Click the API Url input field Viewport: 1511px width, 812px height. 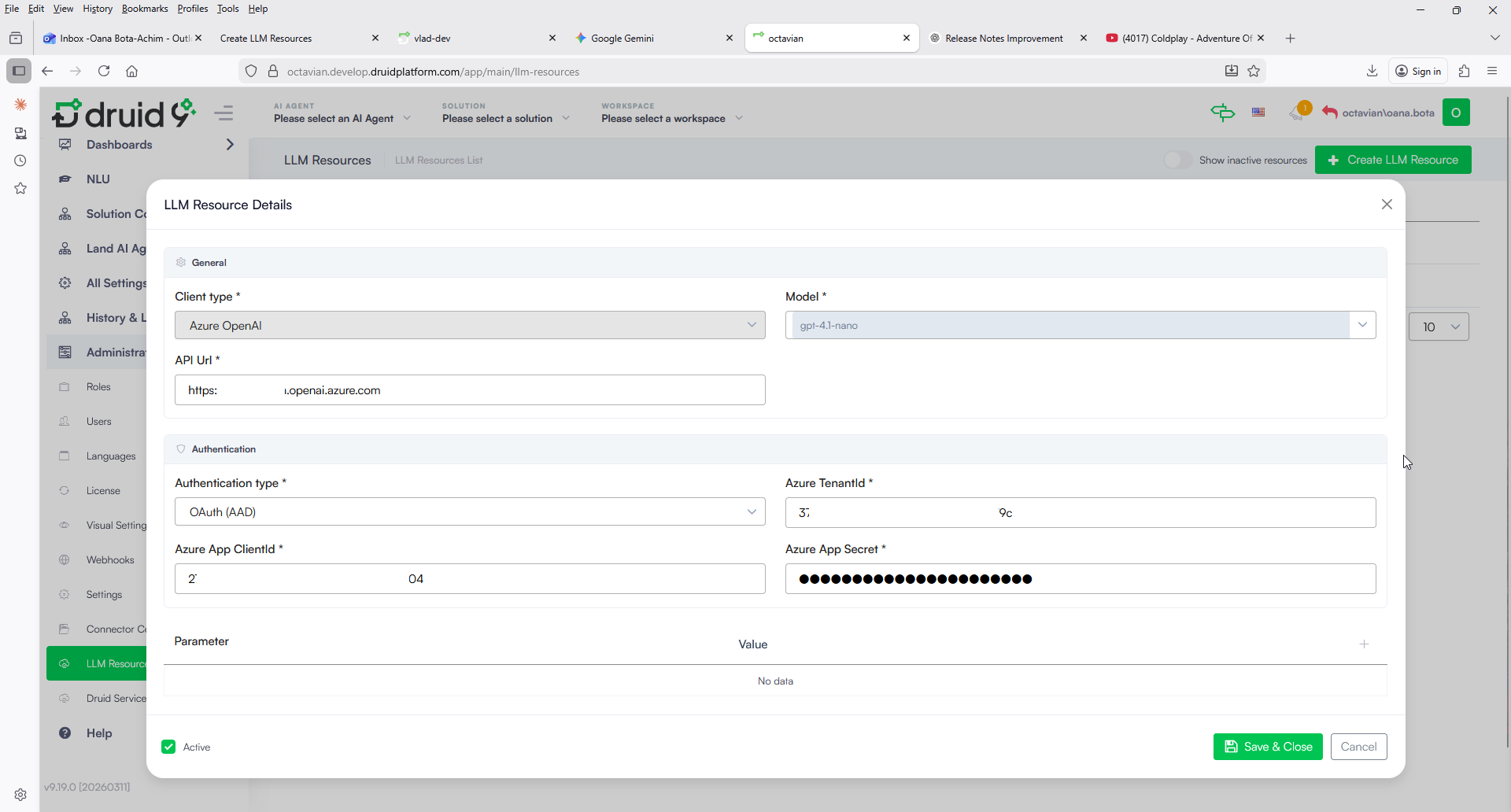[x=469, y=390]
